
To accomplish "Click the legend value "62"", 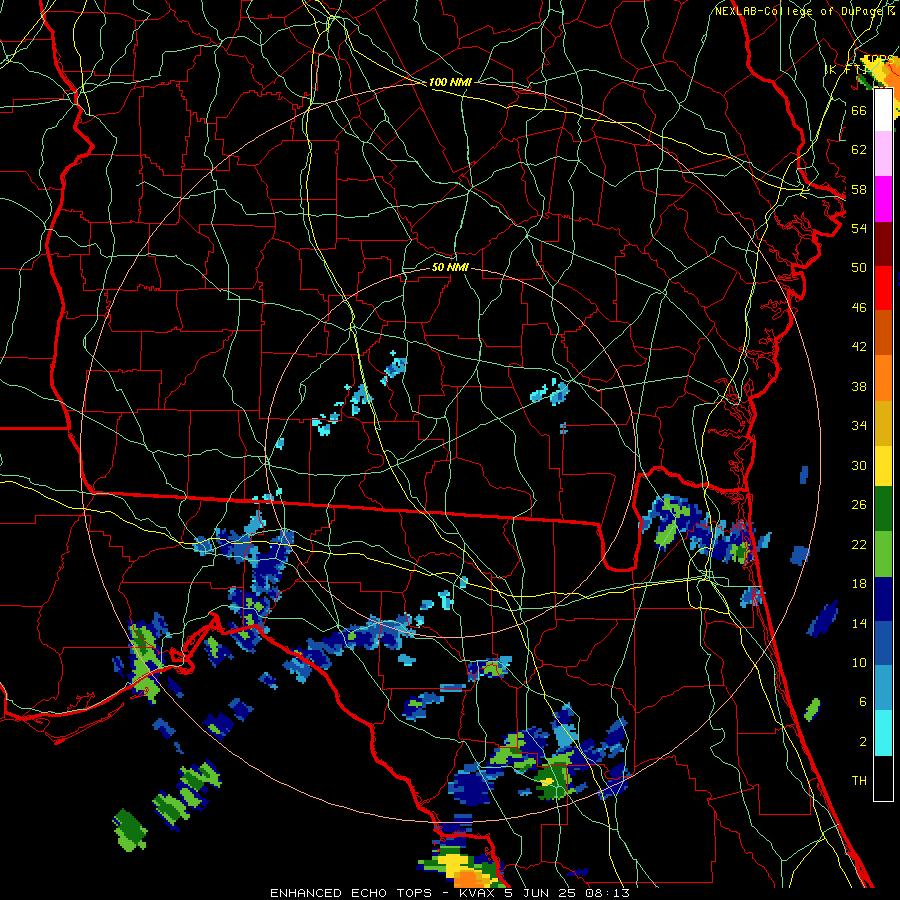I will [x=859, y=150].
